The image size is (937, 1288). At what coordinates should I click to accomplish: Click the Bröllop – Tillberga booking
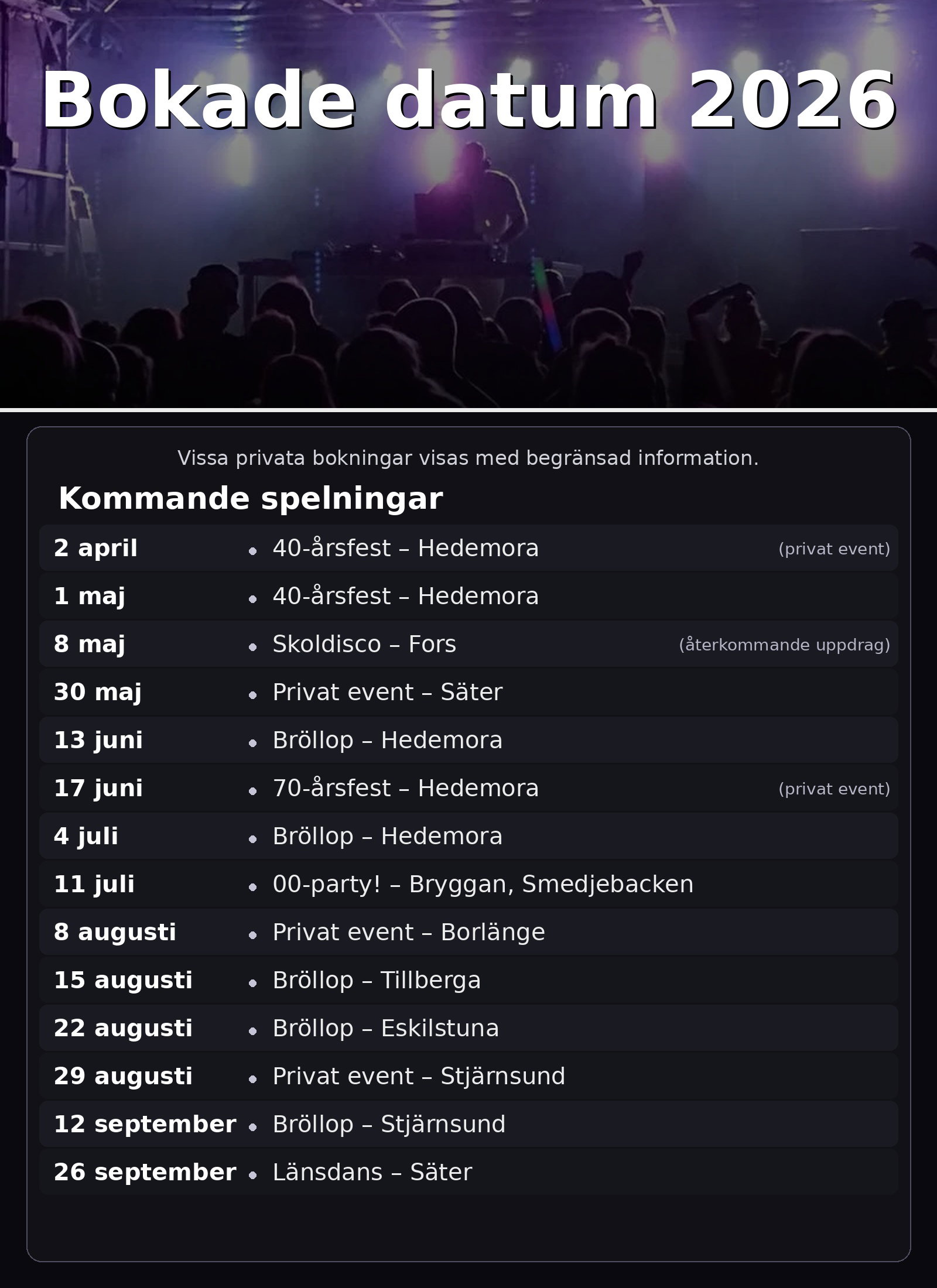(377, 981)
